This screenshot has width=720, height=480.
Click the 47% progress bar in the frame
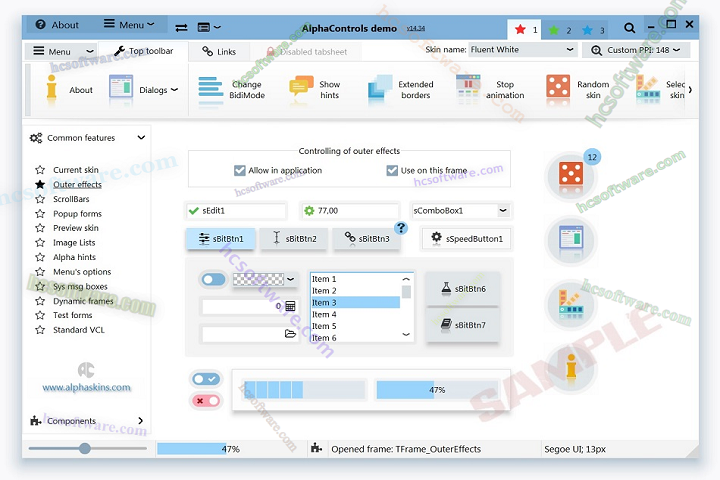(x=437, y=390)
